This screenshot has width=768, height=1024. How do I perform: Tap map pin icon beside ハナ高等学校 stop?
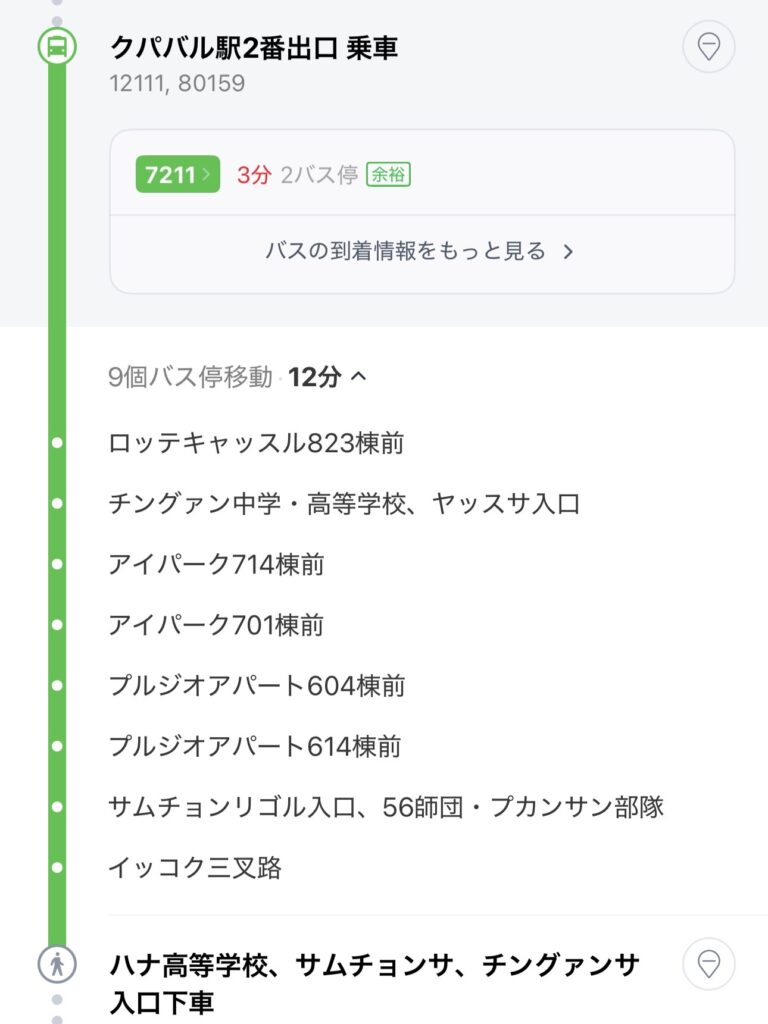(x=708, y=965)
